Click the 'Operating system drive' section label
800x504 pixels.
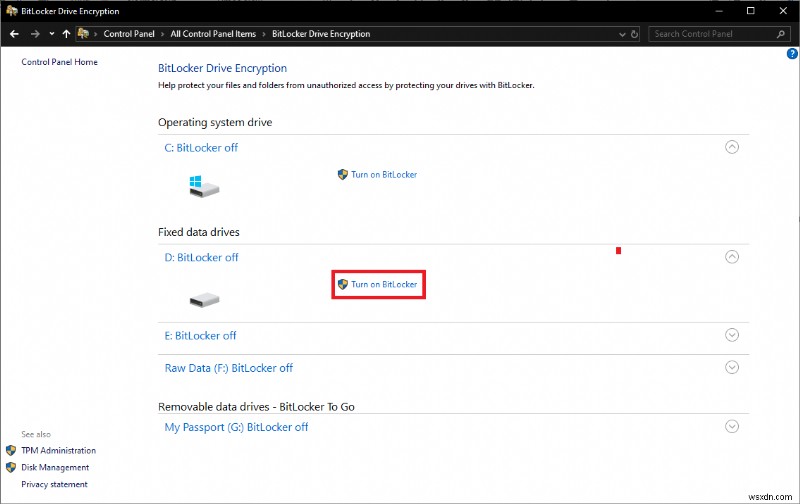(x=215, y=122)
